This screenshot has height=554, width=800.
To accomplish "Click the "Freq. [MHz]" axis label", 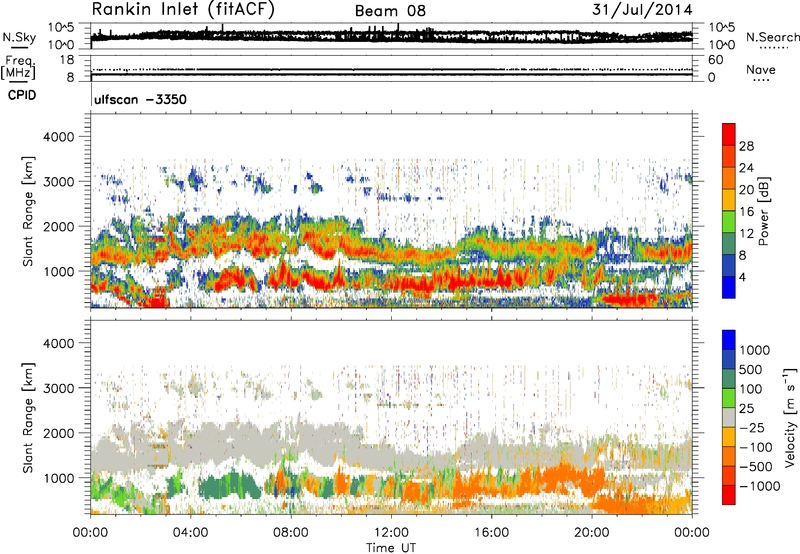I will coord(18,67).
